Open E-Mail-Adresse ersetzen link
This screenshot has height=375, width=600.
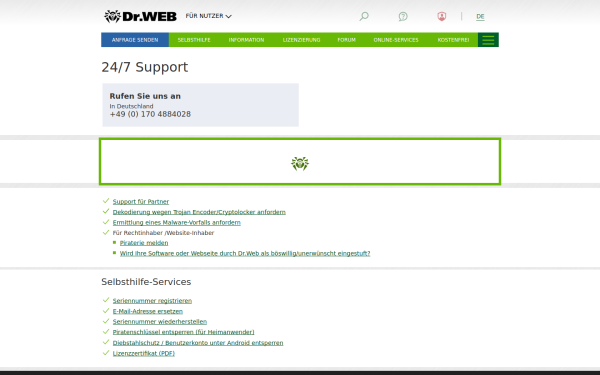click(148, 311)
